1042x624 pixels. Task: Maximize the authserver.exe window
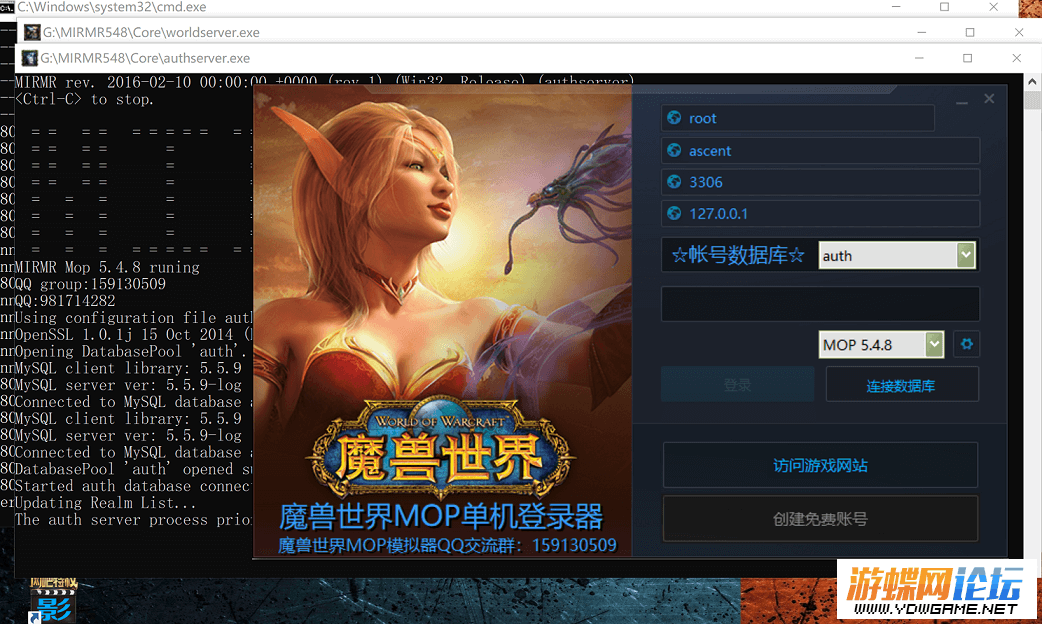[968, 58]
